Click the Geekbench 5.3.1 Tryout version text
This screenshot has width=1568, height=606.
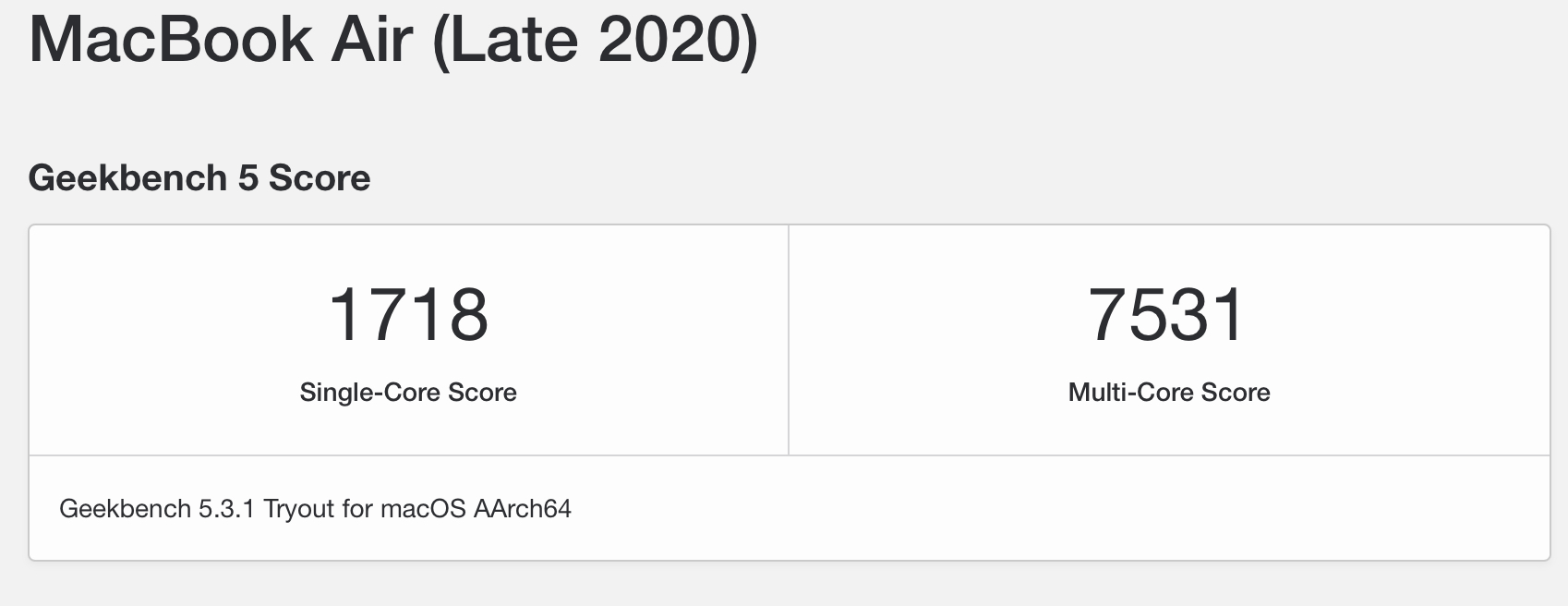pyautogui.click(x=315, y=509)
